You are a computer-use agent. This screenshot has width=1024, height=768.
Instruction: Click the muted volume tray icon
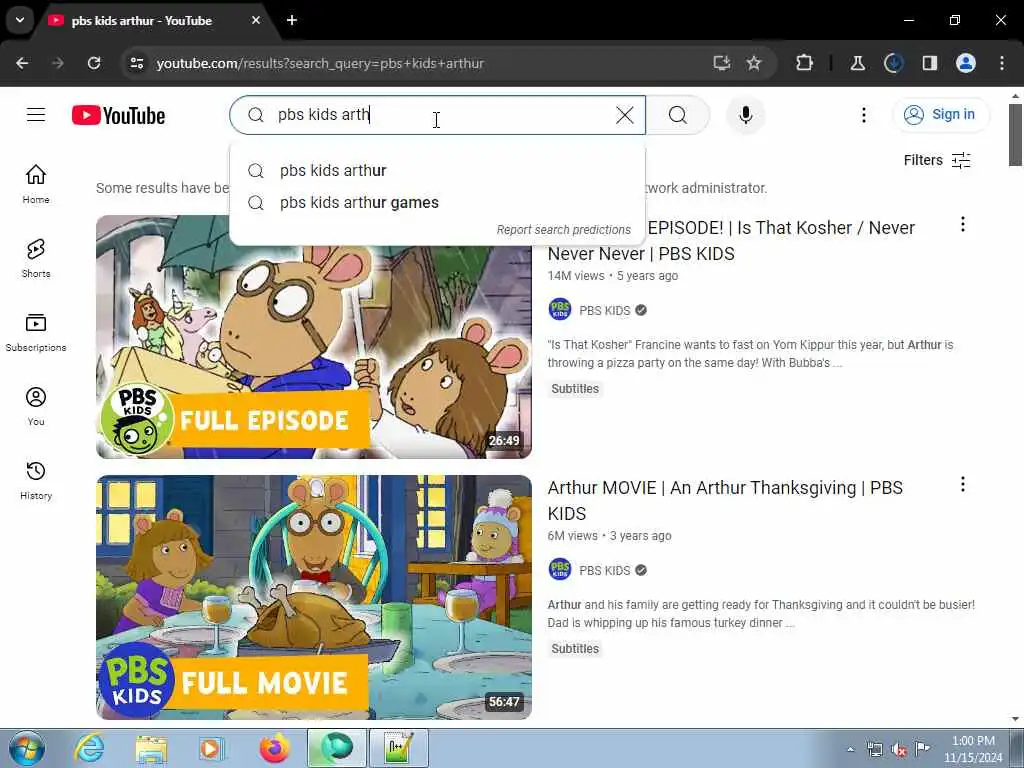tap(899, 750)
